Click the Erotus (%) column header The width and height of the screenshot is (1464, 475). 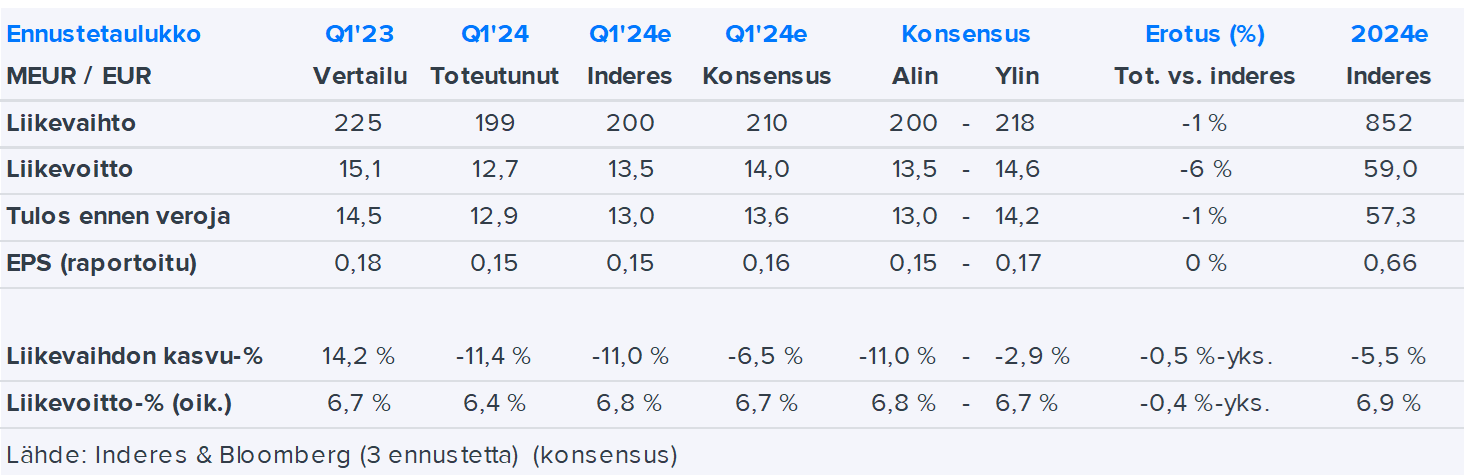point(1205,34)
